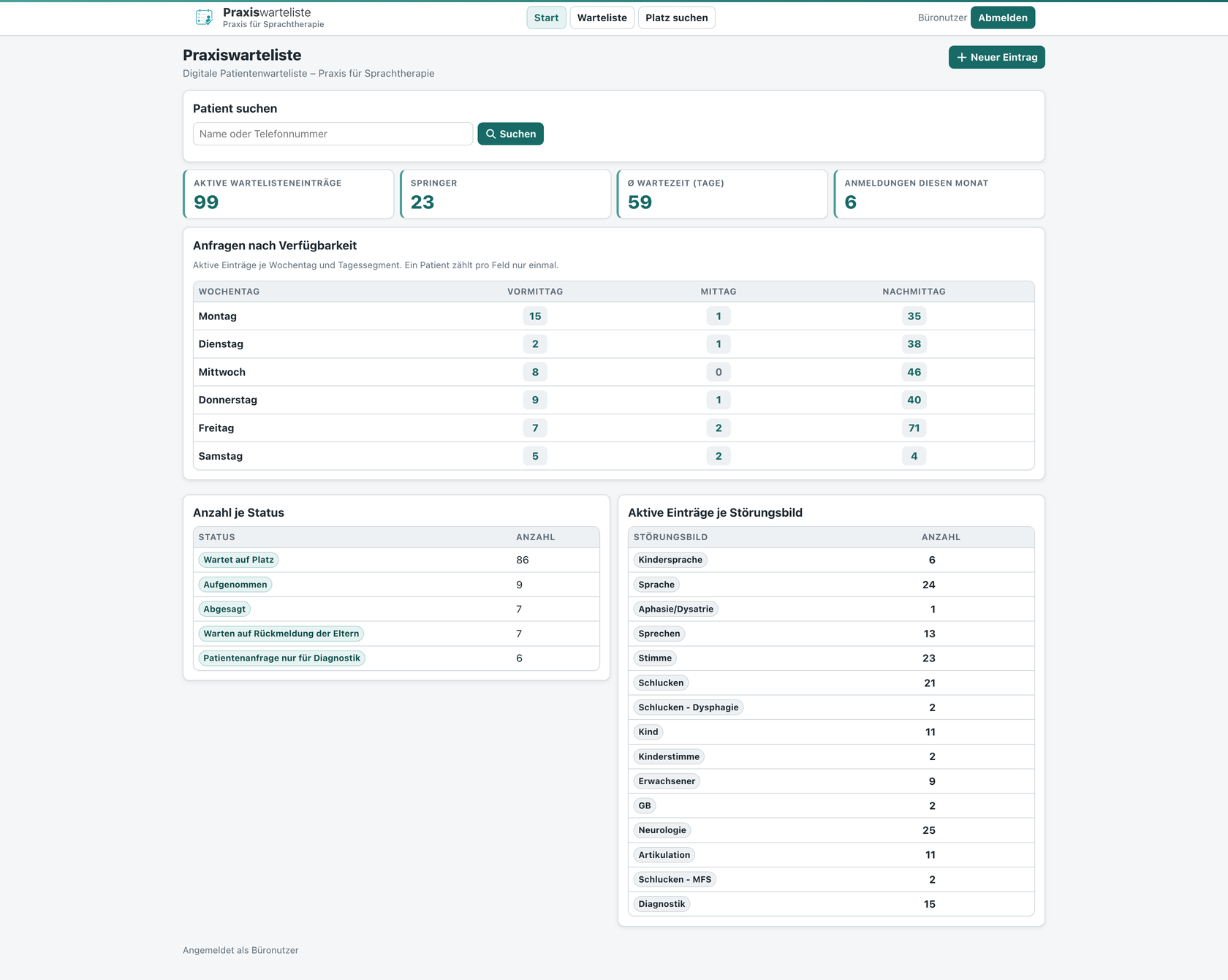
Task: Click the Vormittag column header
Action: click(x=535, y=292)
